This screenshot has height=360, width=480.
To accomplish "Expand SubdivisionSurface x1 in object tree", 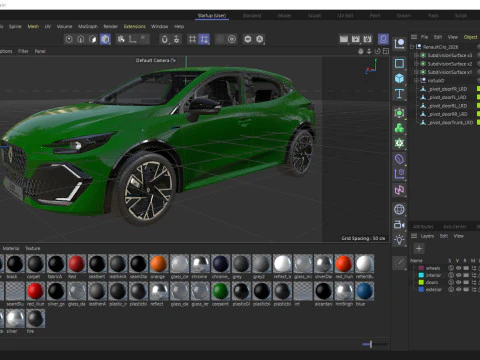I will 416,72.
